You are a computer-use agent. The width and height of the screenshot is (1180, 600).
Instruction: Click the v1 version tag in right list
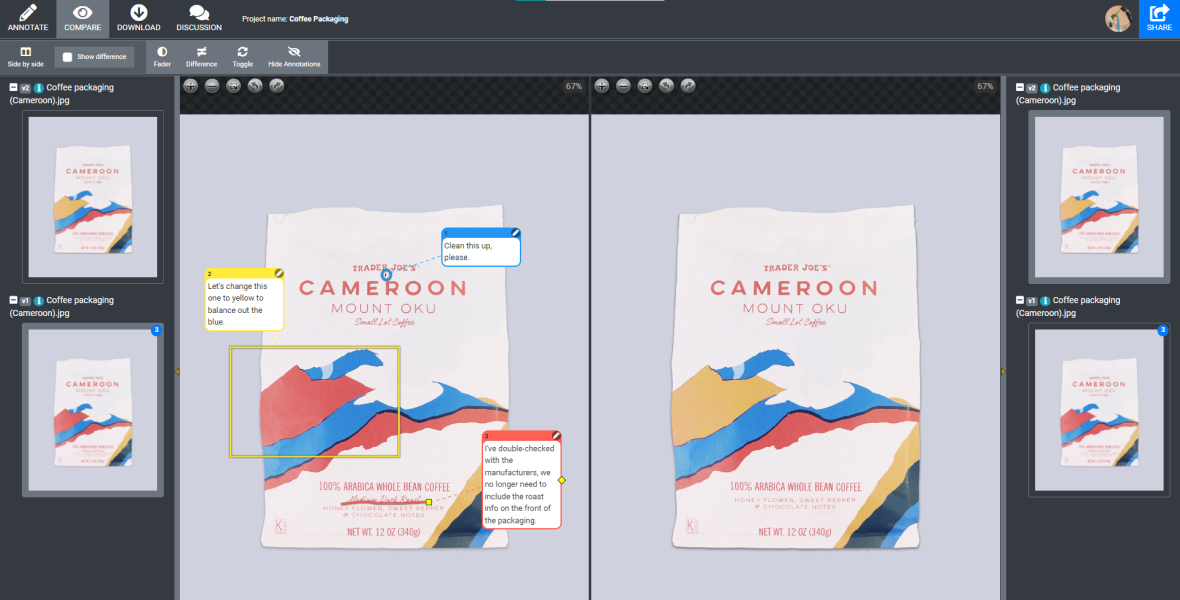click(x=1032, y=301)
